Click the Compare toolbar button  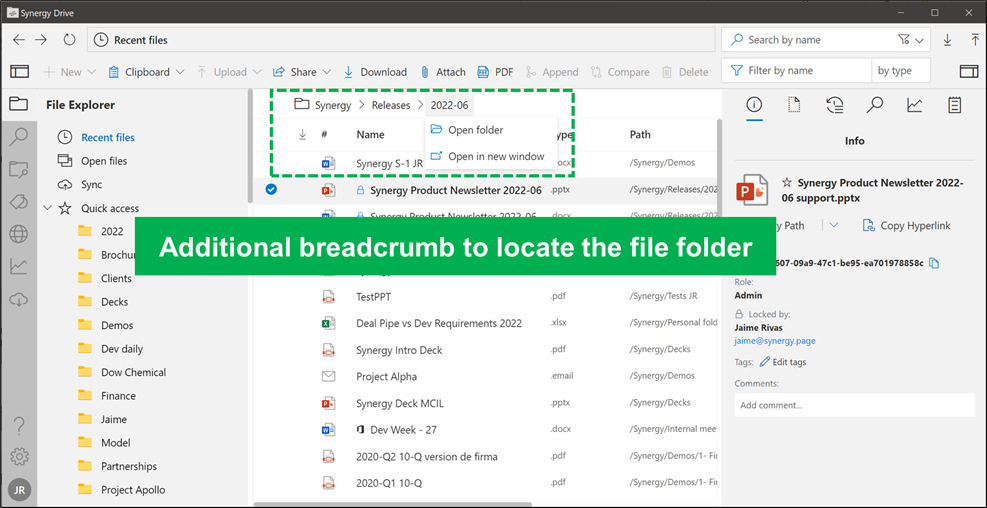click(619, 72)
